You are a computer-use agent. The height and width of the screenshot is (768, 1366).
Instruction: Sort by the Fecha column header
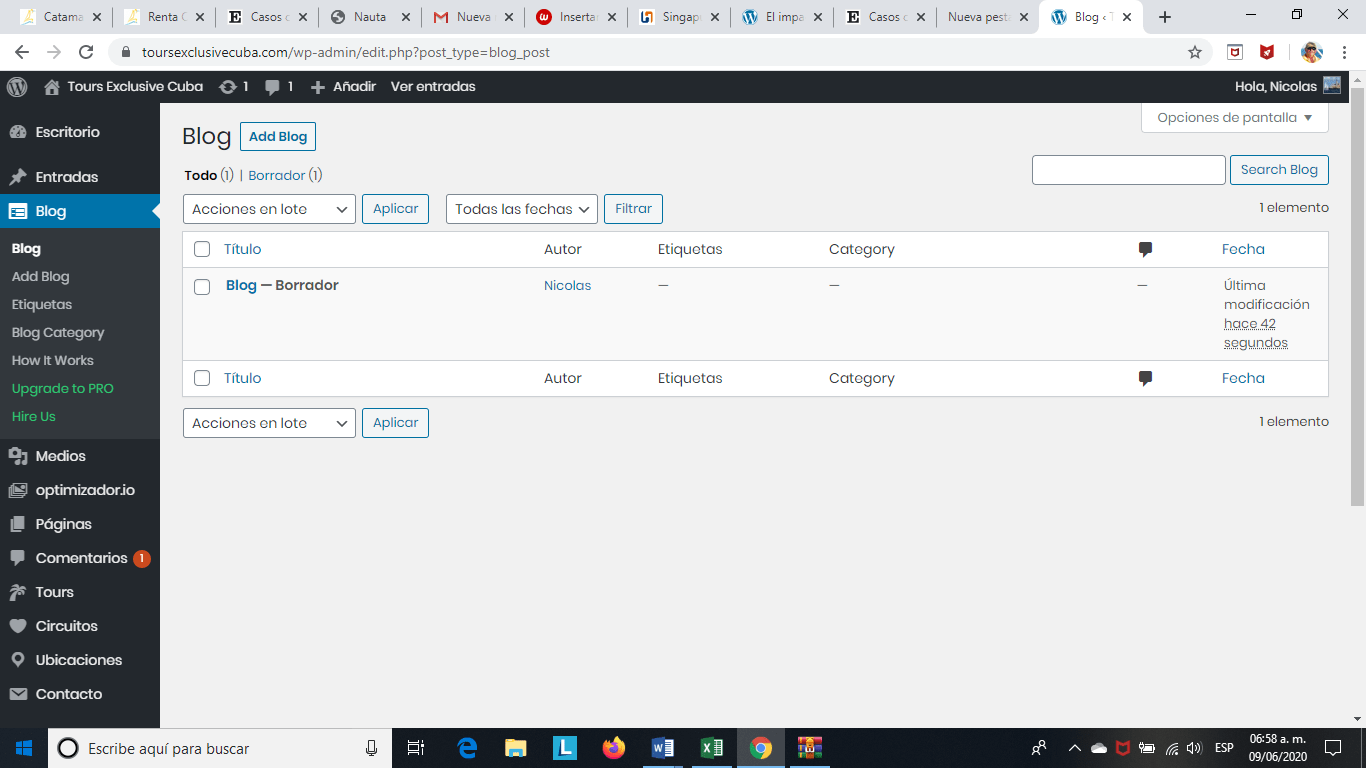pos(1243,250)
